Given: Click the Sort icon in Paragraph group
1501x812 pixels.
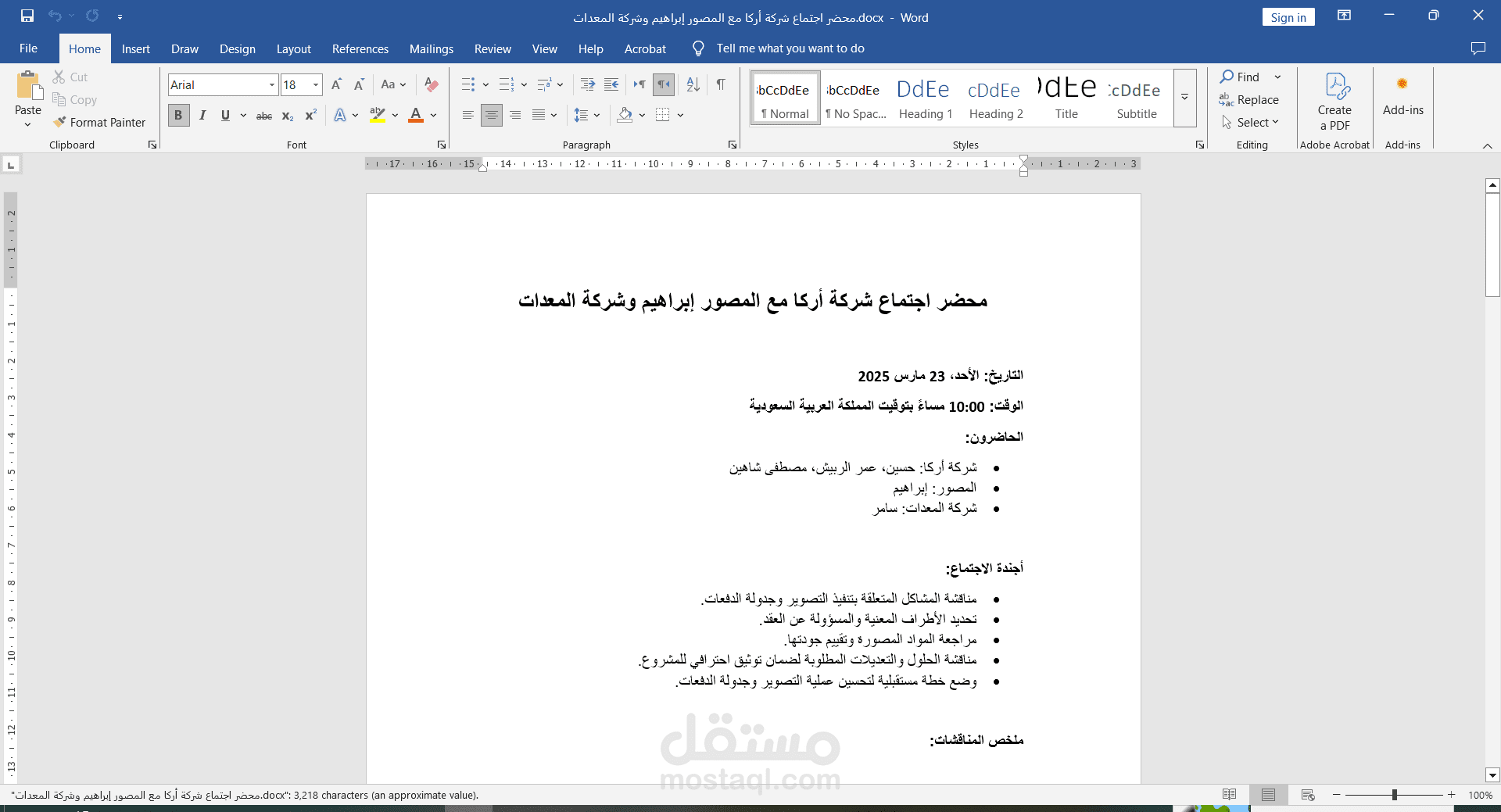Looking at the screenshot, I should point(692,84).
